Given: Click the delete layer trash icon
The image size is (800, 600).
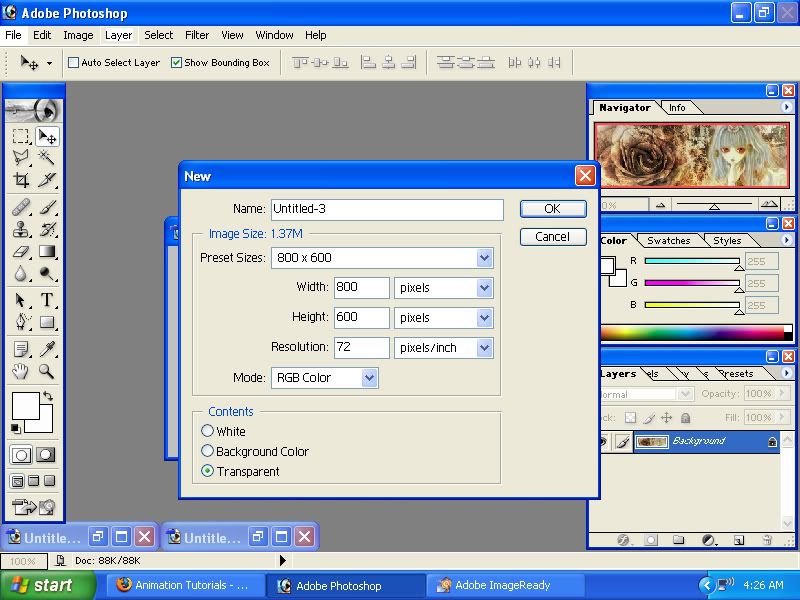Looking at the screenshot, I should [x=766, y=540].
